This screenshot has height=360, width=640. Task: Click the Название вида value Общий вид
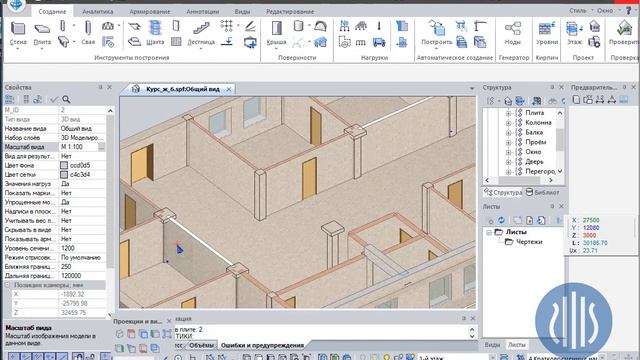coord(82,129)
